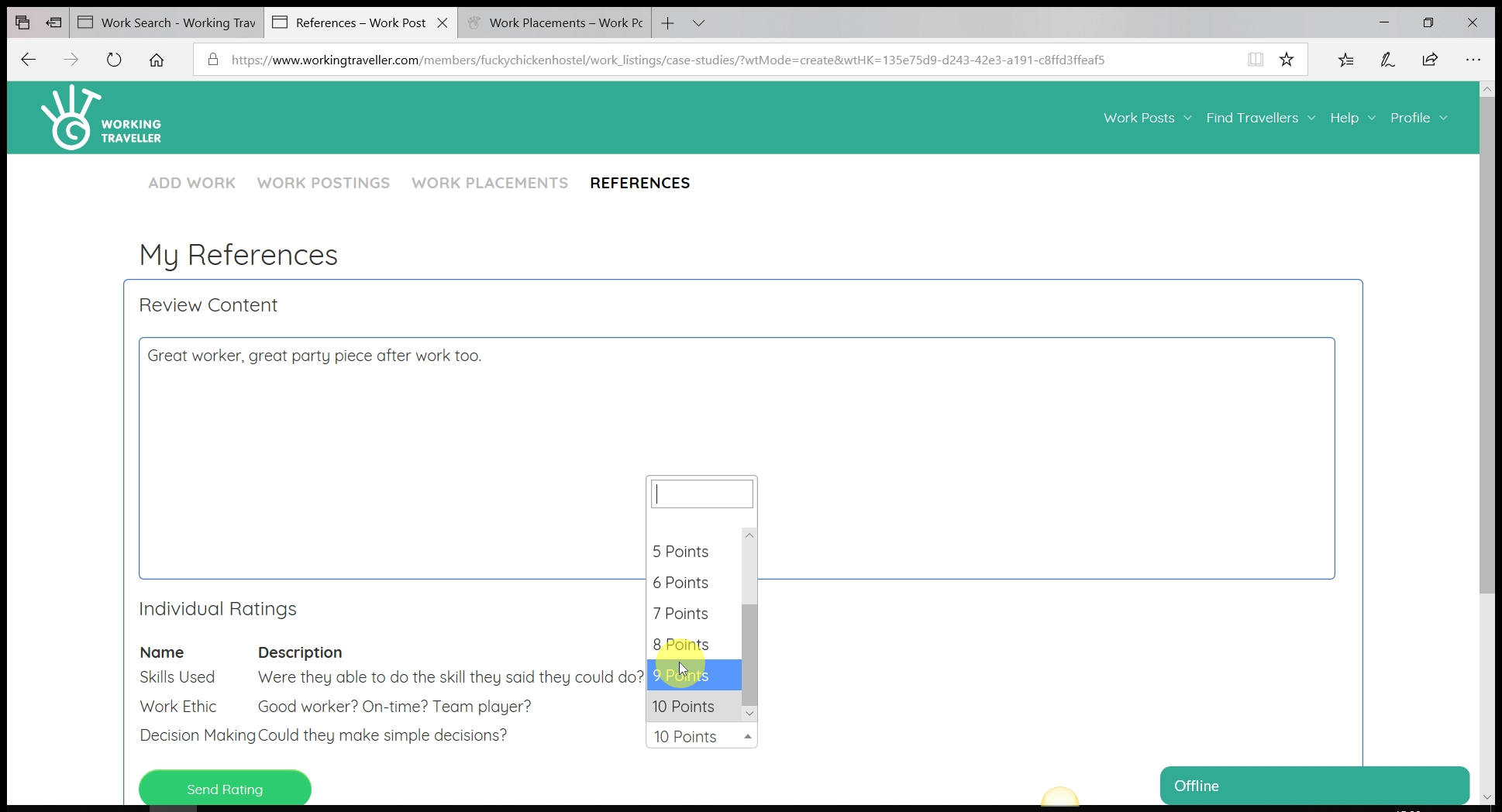Go to the Work Postings section
This screenshot has height=812, width=1502.
[323, 183]
